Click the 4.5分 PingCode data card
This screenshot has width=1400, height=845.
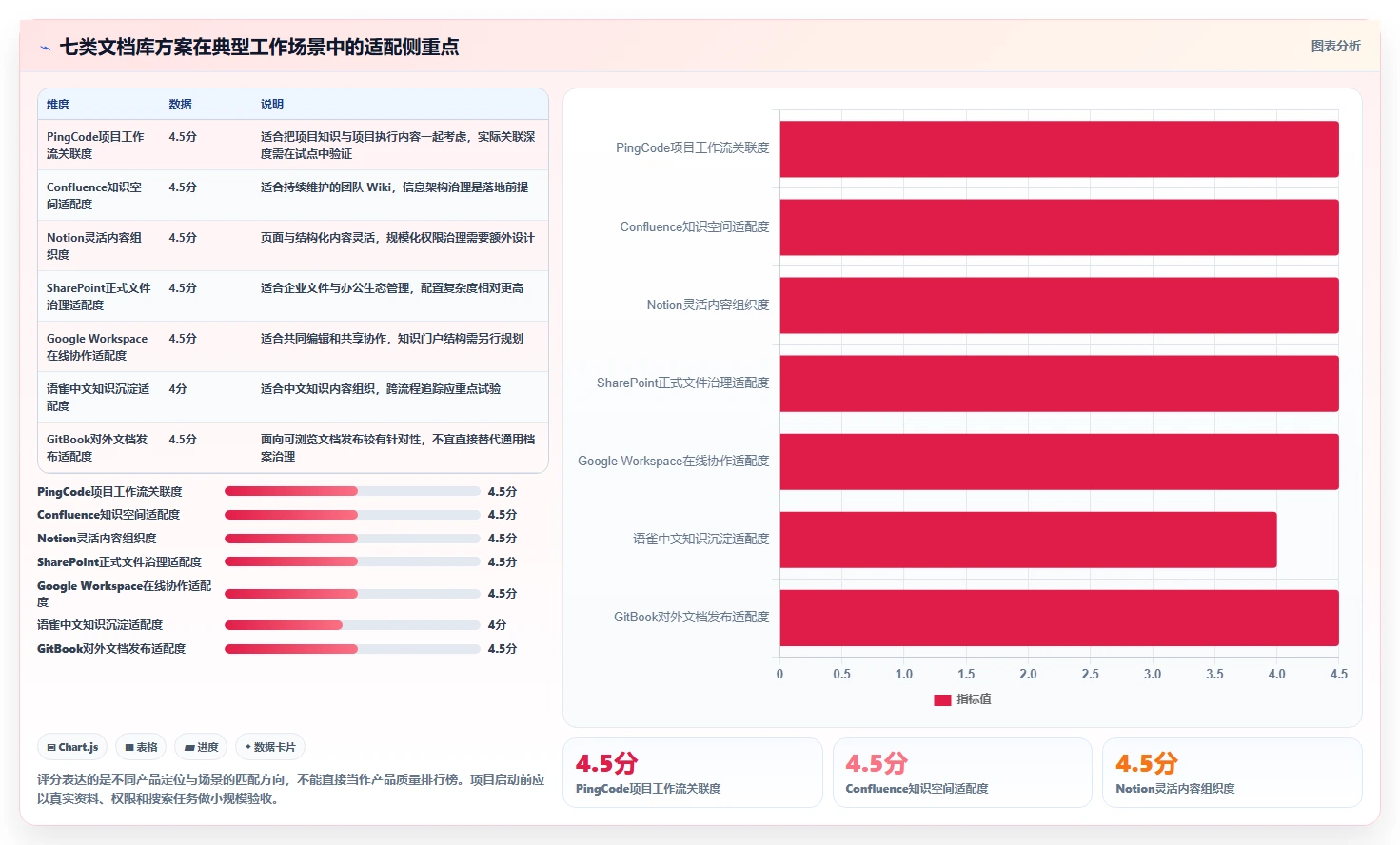693,773
